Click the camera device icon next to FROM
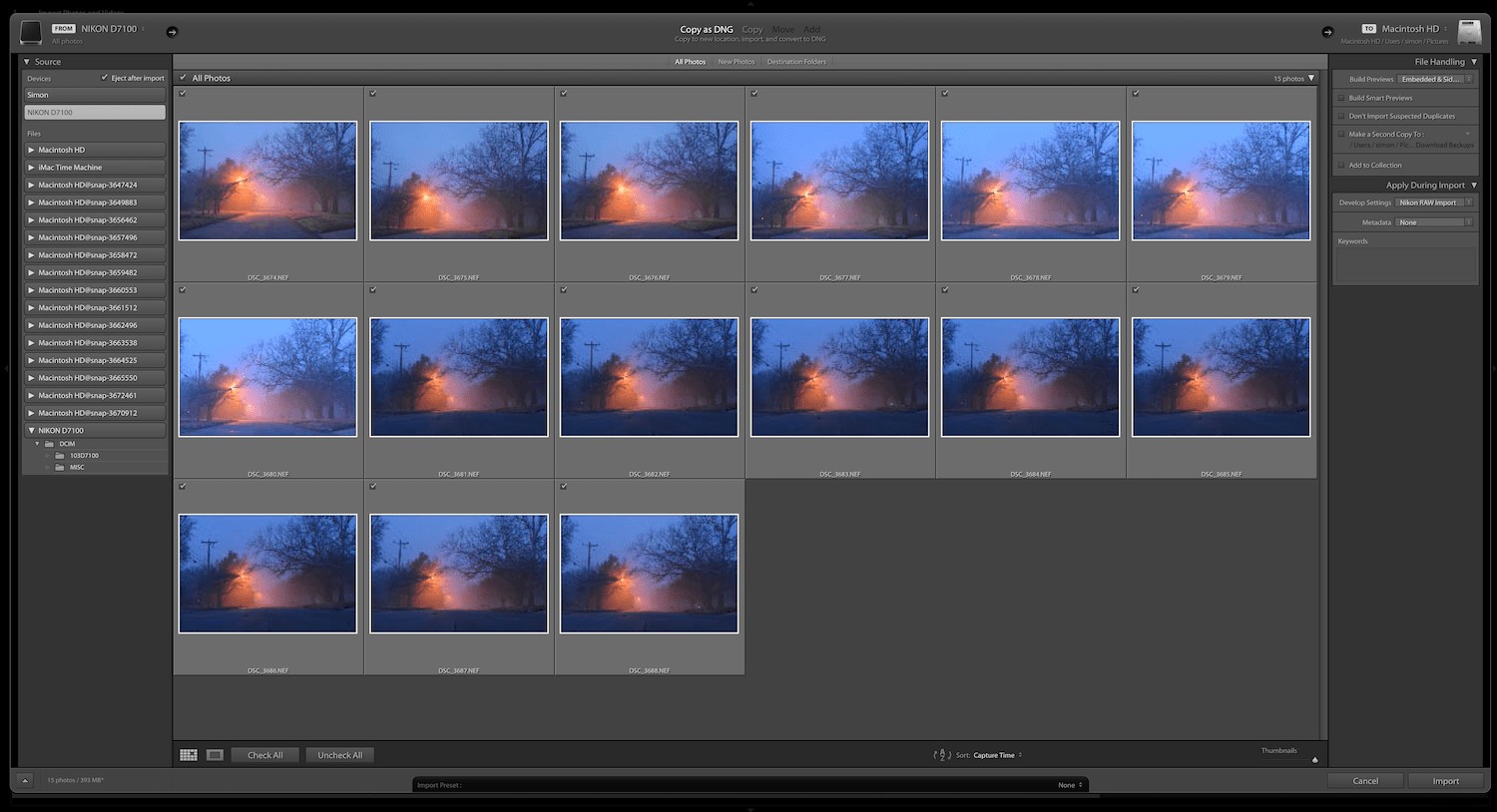Screen dimensions: 1497x812 point(30,31)
